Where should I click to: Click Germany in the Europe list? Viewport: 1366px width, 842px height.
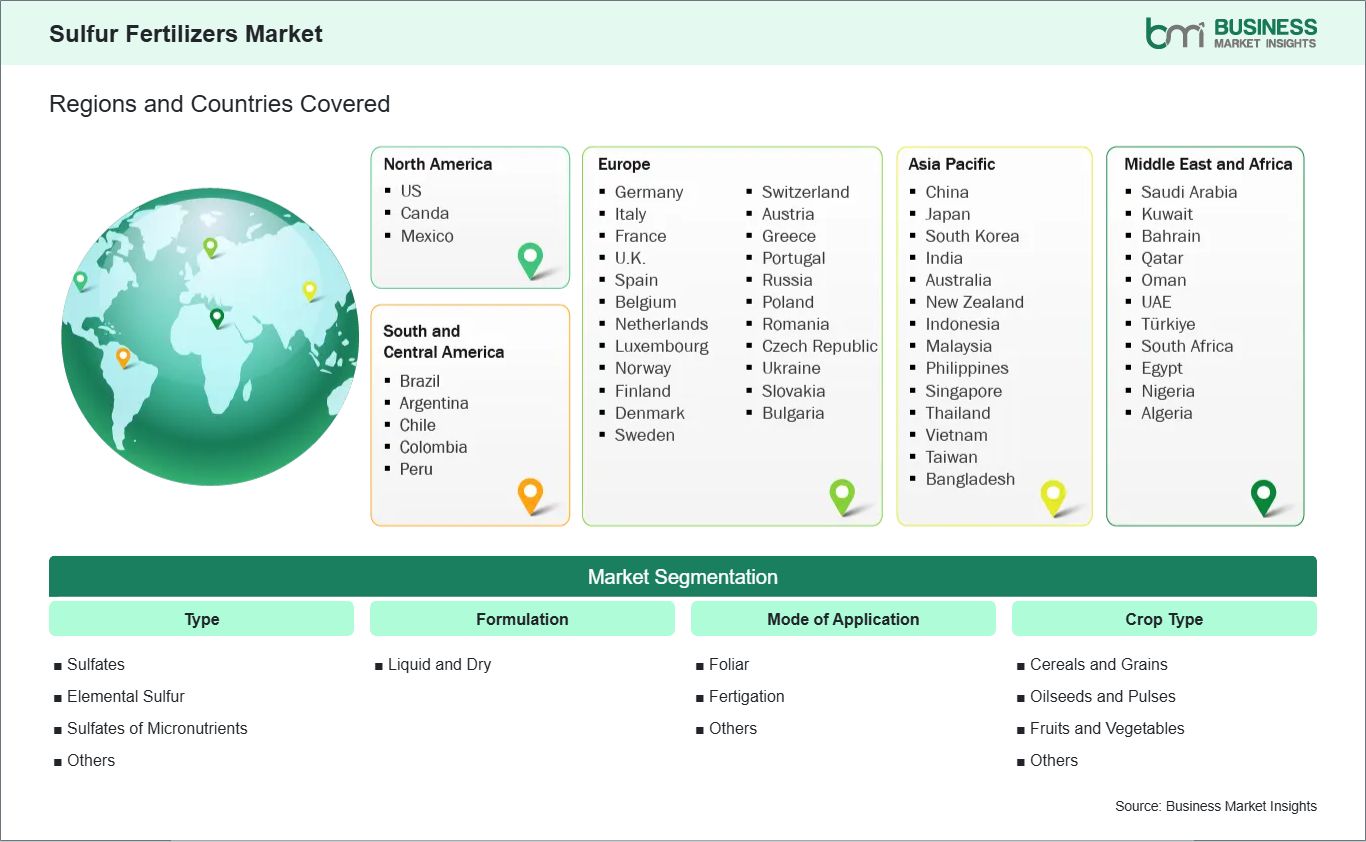pos(649,192)
